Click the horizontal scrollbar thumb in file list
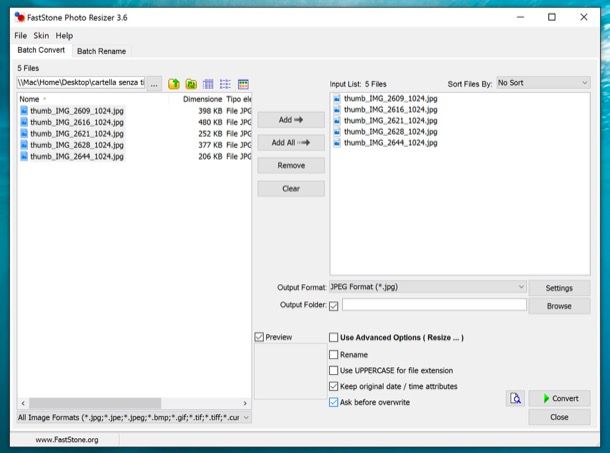 (x=95, y=403)
